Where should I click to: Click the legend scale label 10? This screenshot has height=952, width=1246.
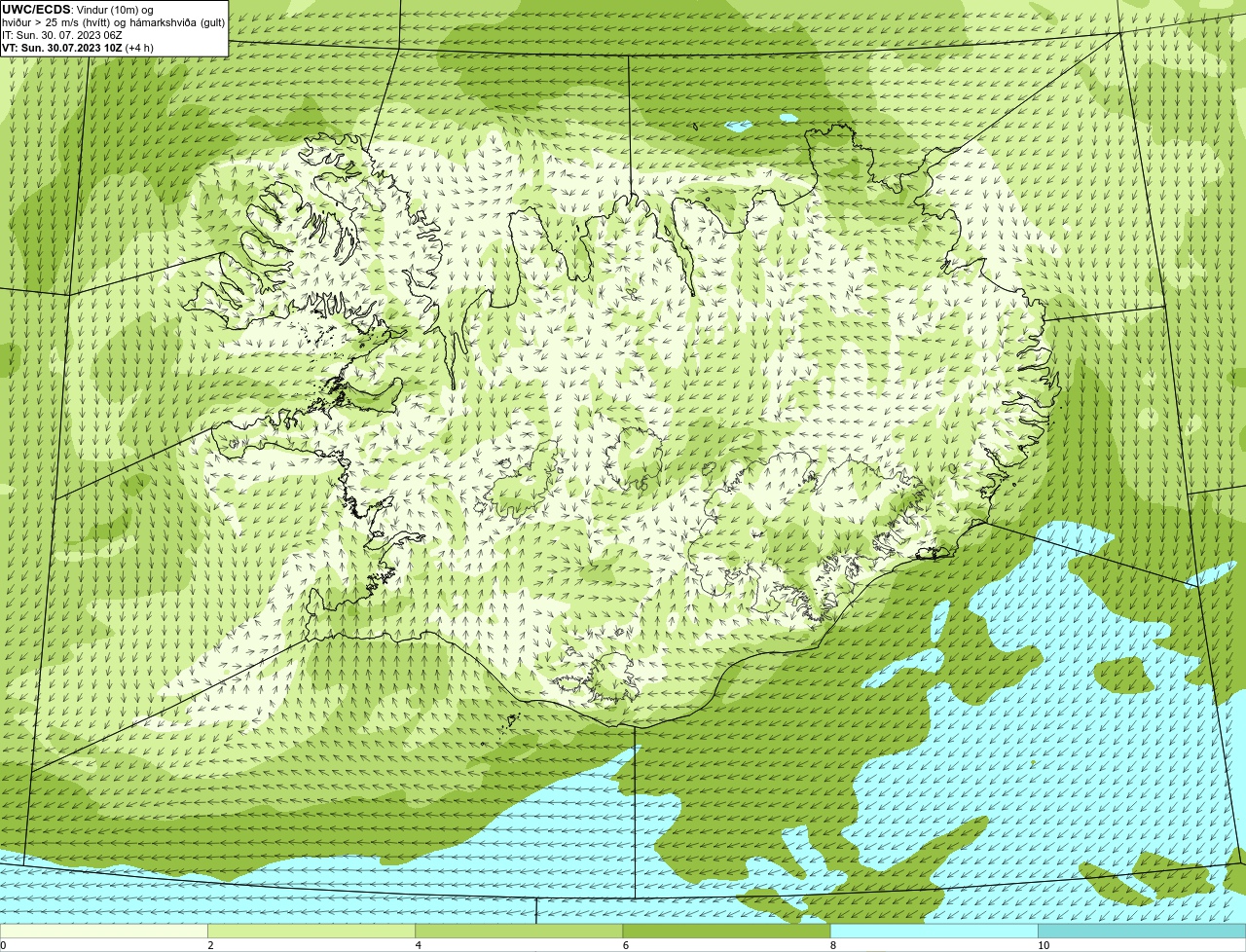1044,945
